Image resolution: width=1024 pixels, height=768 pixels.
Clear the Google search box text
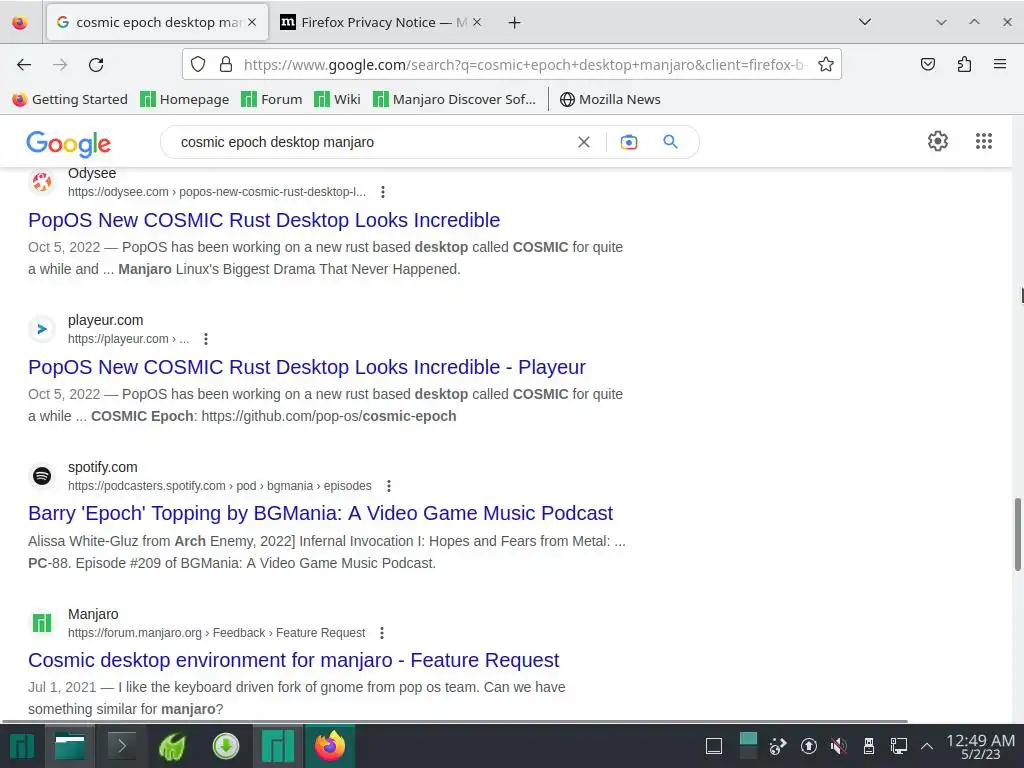[x=584, y=142]
